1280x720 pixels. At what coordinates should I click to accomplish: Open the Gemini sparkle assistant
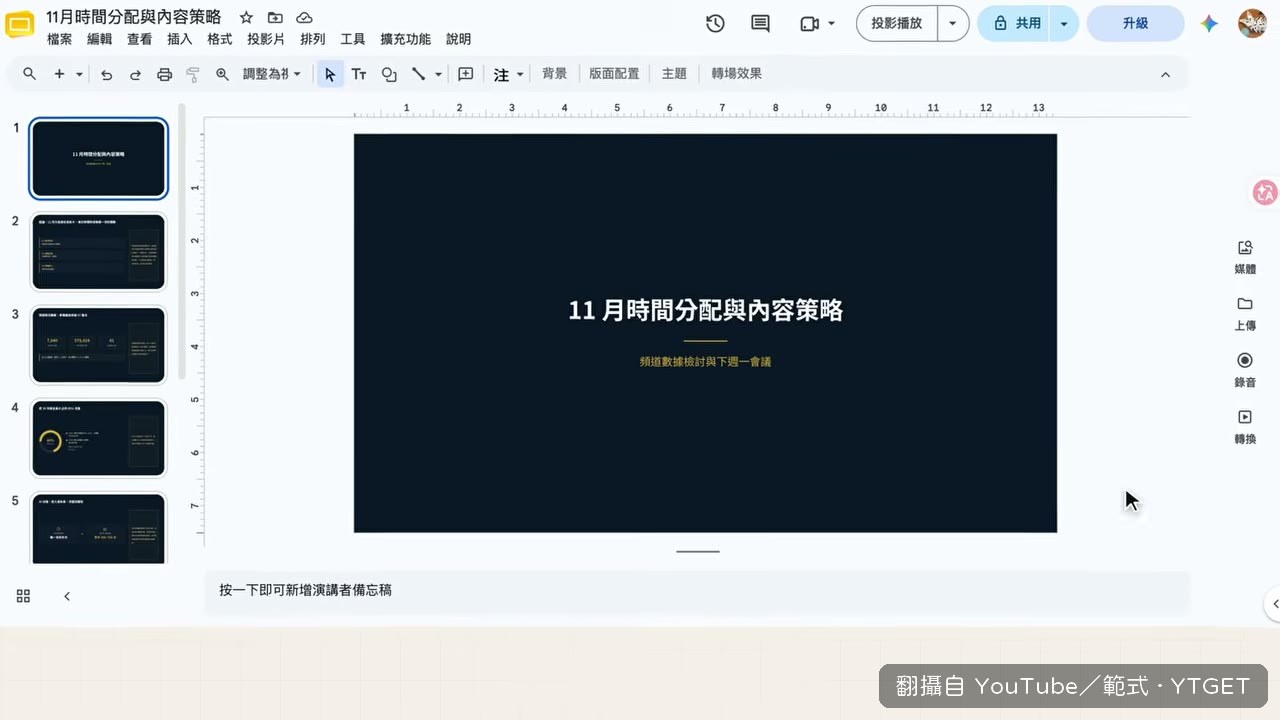[1210, 23]
